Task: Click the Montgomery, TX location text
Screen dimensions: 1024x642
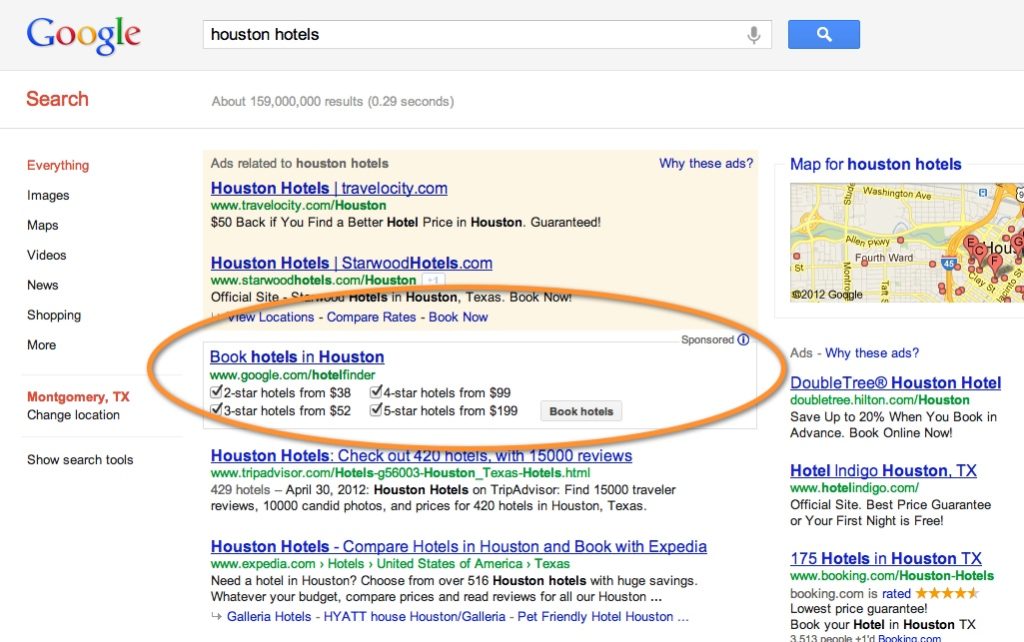Action: click(x=78, y=396)
